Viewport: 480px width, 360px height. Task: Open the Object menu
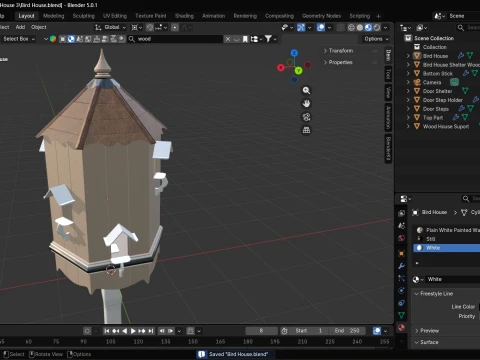39,27
